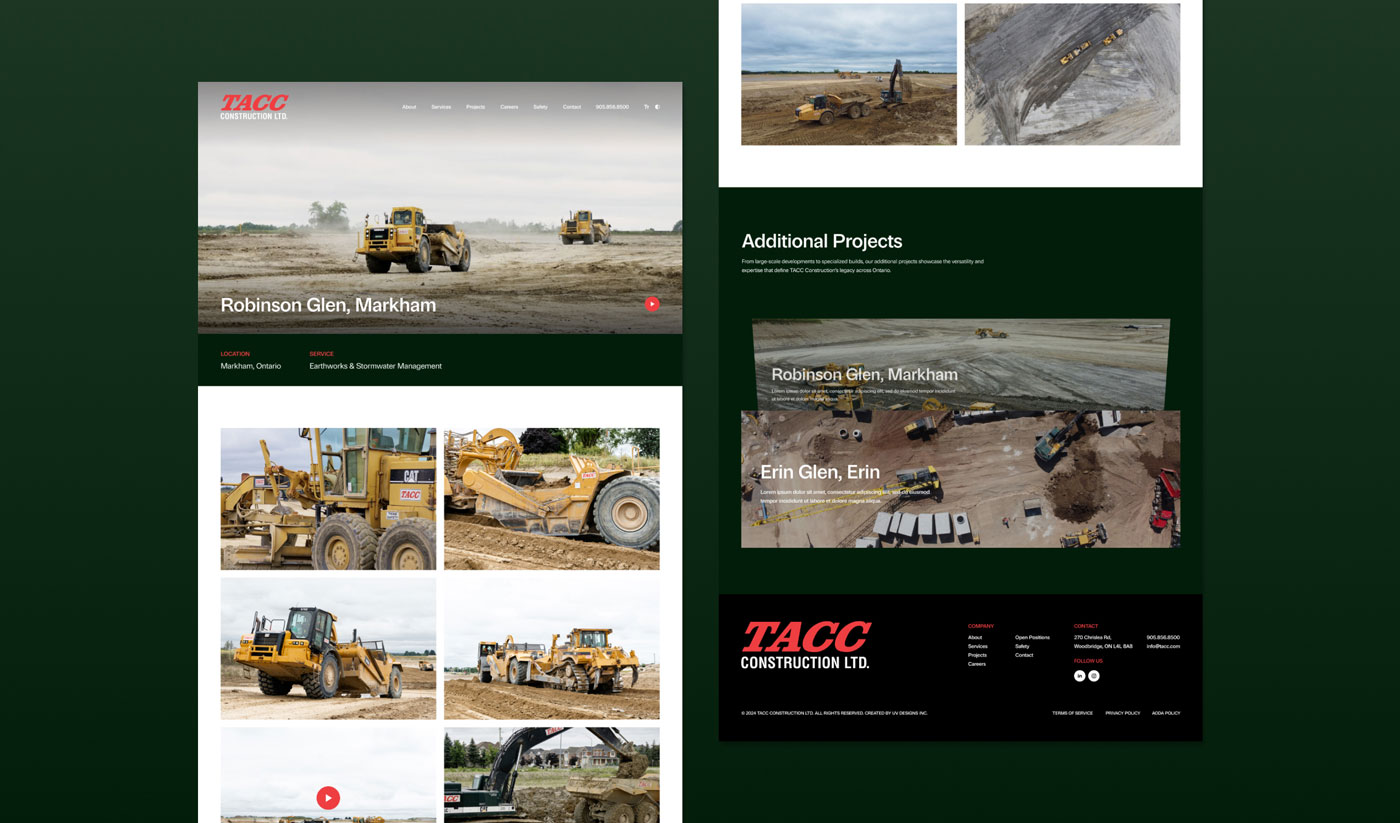The image size is (1400, 823).
Task: Play the video in the photo gallery
Action: [327, 797]
